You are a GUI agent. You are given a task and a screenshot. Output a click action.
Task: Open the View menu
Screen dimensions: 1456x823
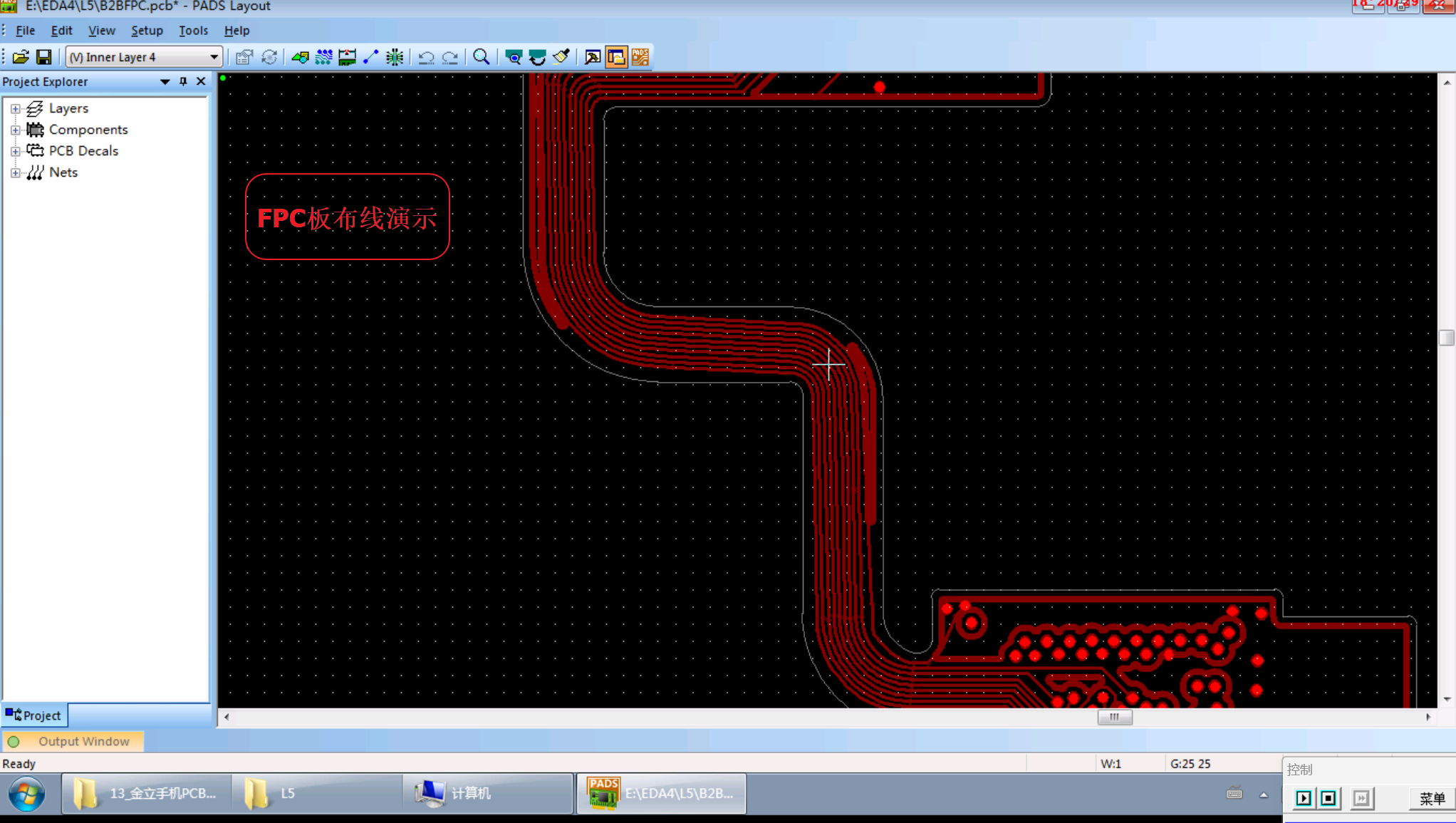101,31
